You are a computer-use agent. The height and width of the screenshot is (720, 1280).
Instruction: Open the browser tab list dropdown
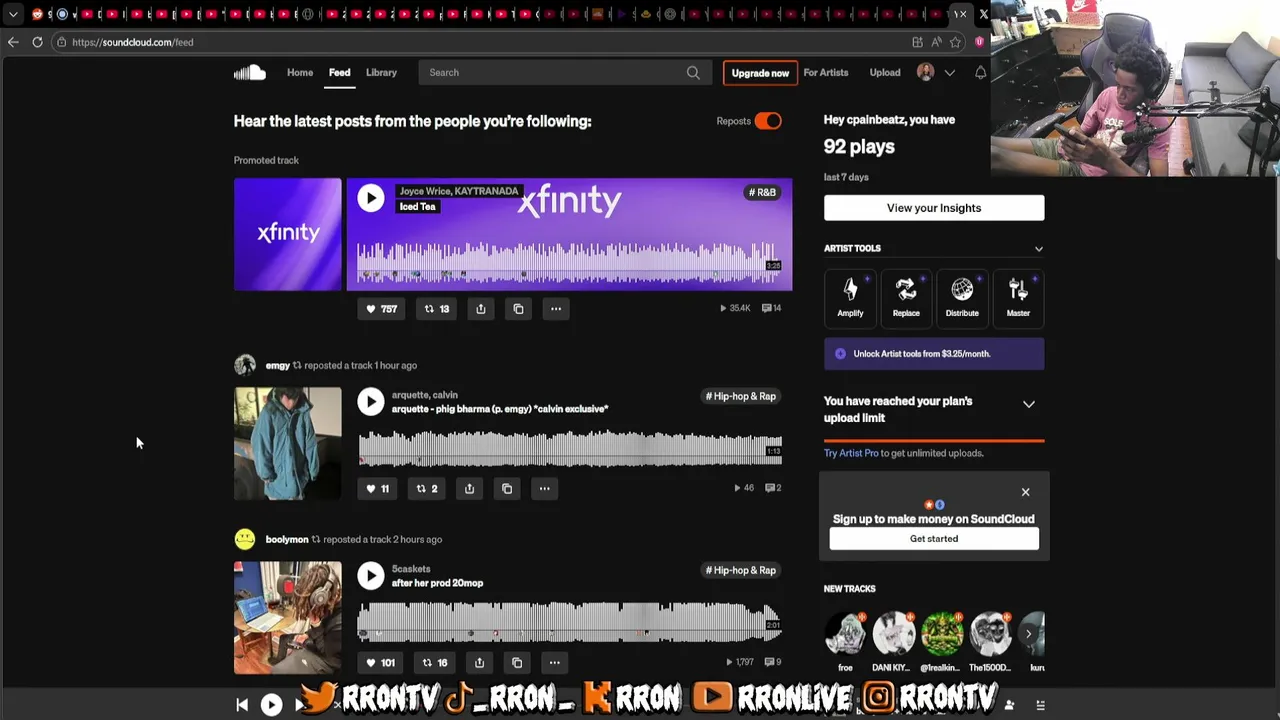pos(12,15)
